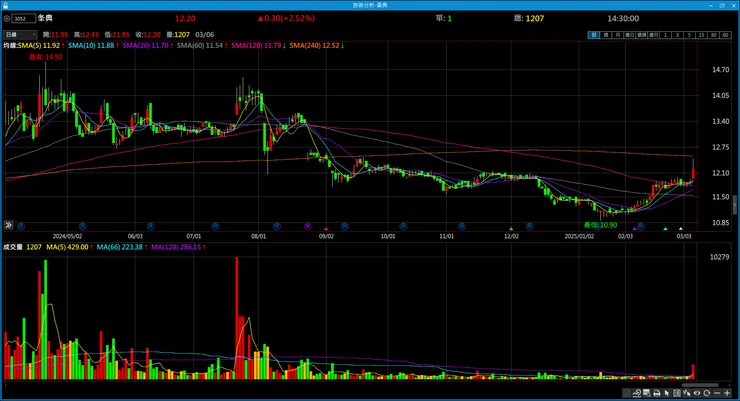Switch to the 週 weekly timeframe

click(x=605, y=35)
